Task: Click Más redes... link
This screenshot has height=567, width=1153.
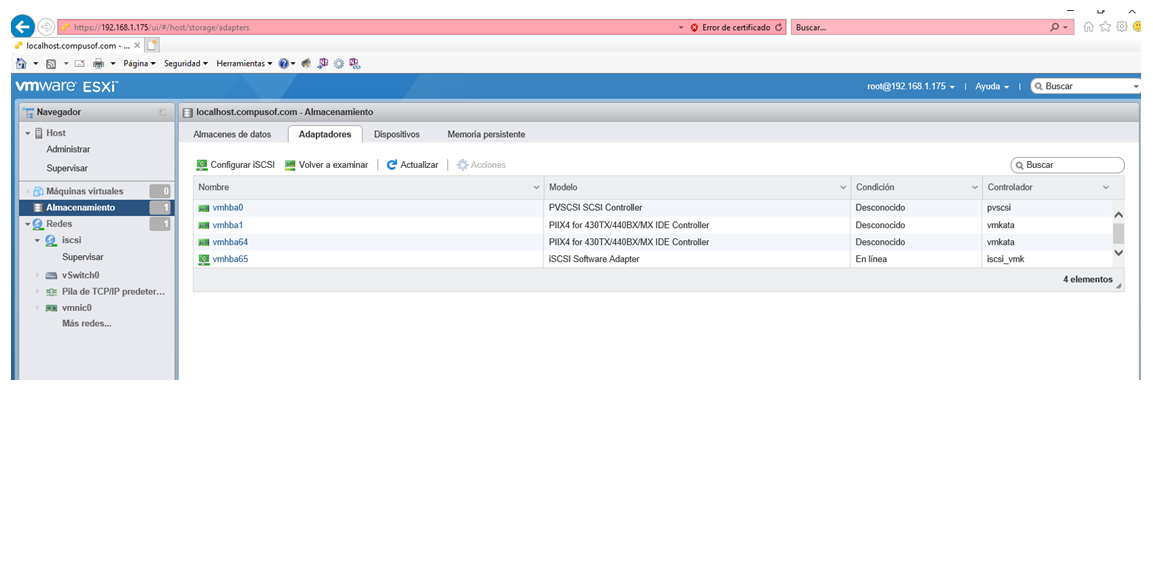Action: [x=87, y=324]
